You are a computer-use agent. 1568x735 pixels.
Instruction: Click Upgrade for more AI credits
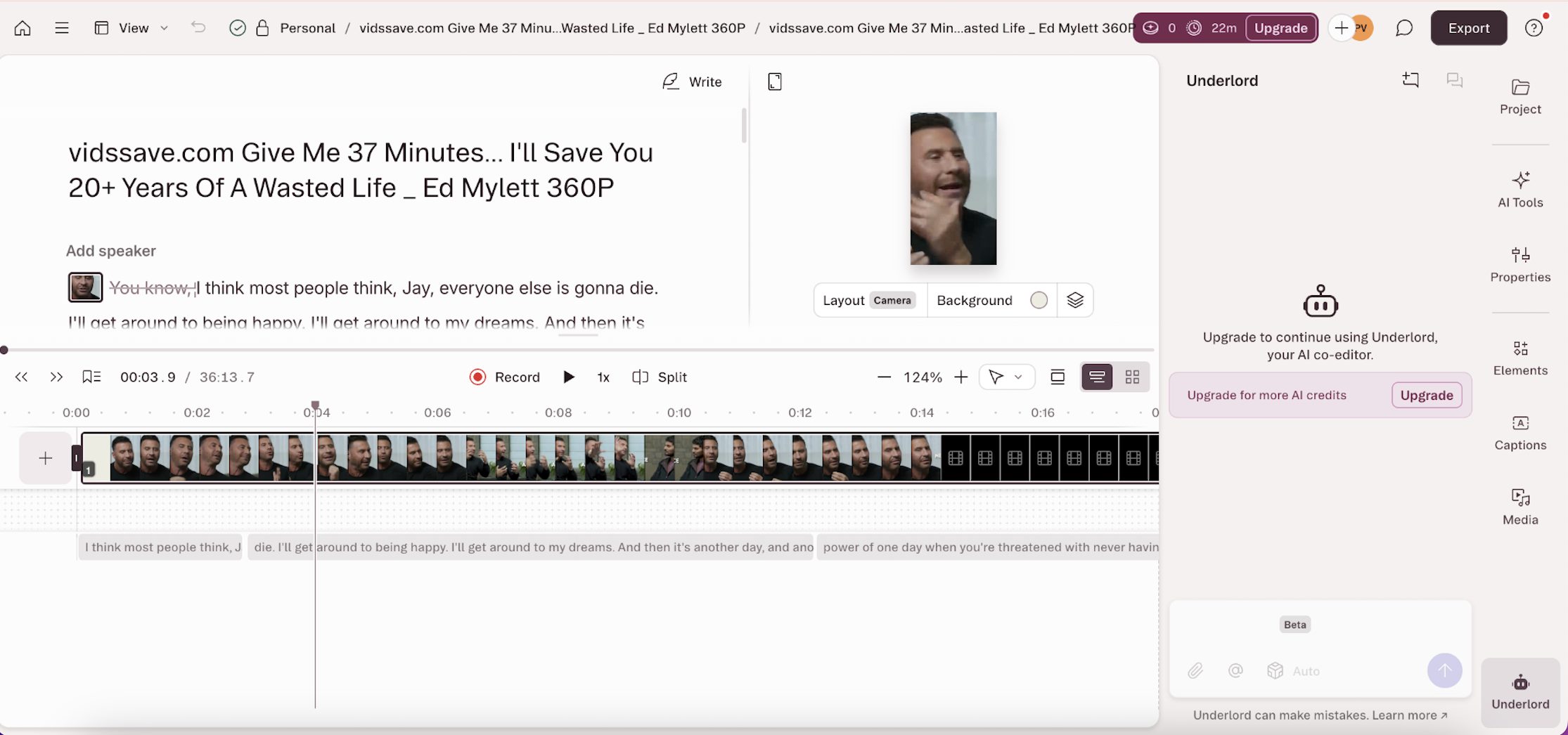(1427, 395)
